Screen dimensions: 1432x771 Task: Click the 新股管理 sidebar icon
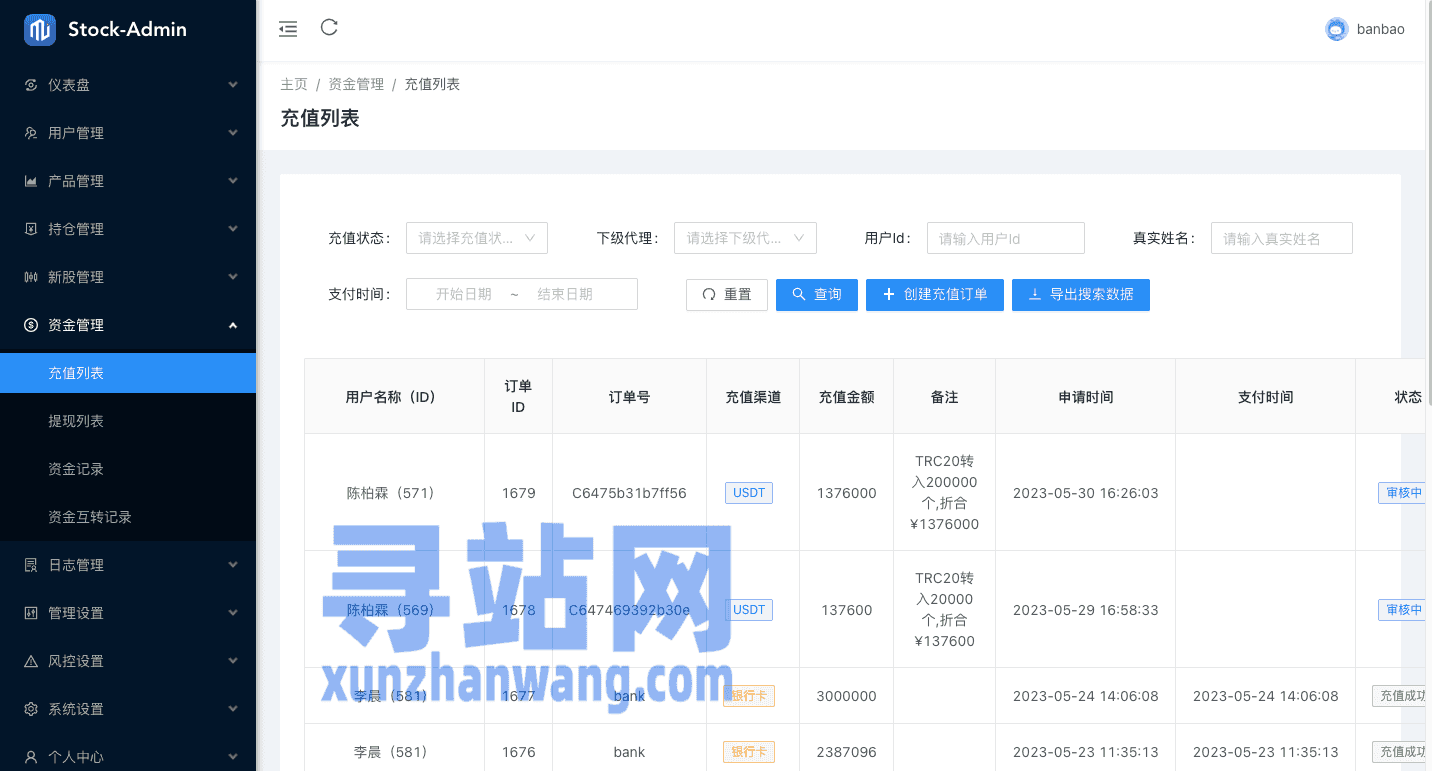click(x=31, y=277)
